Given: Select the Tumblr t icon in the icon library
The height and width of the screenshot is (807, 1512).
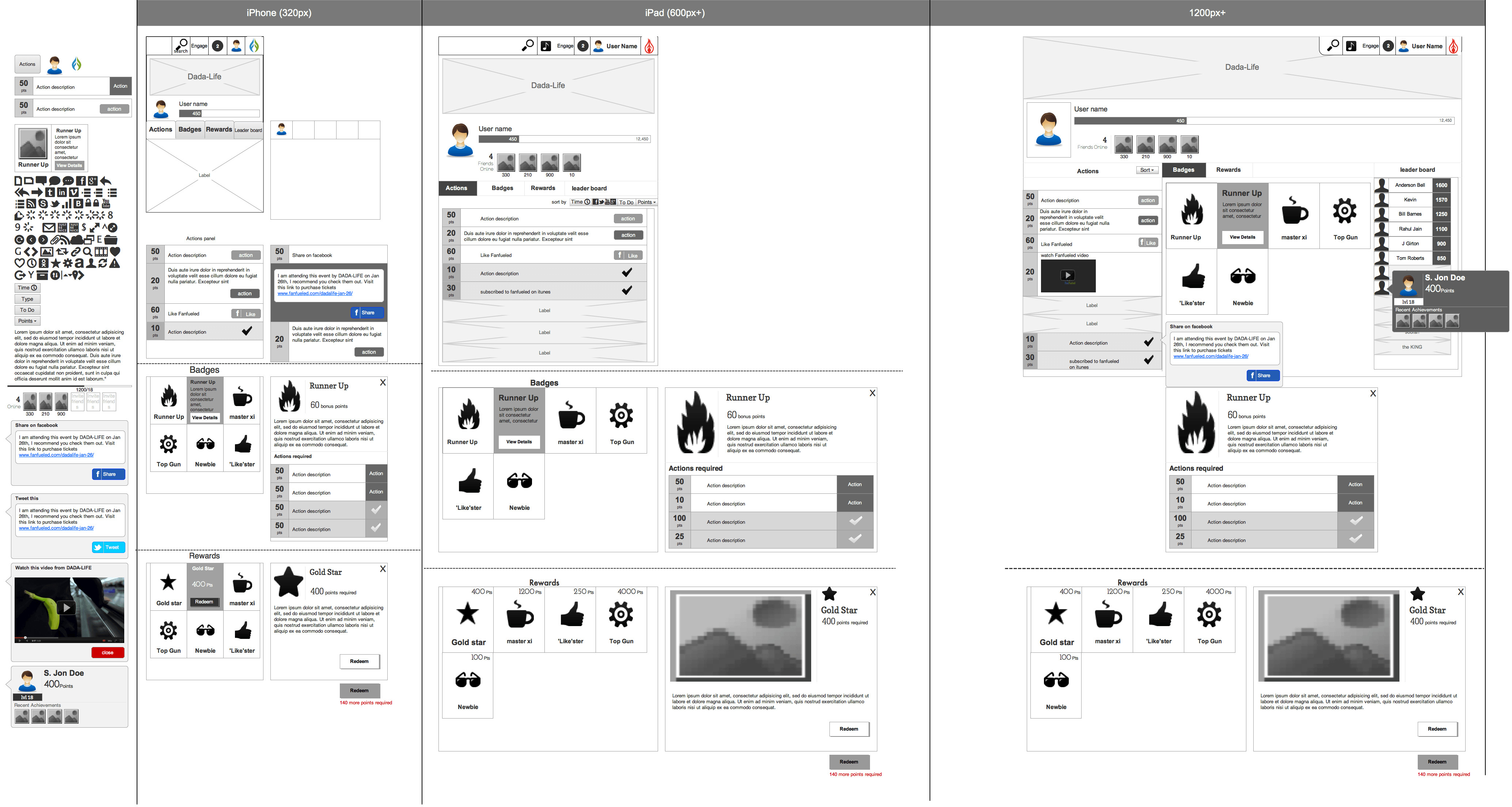Looking at the screenshot, I should click(x=50, y=193).
